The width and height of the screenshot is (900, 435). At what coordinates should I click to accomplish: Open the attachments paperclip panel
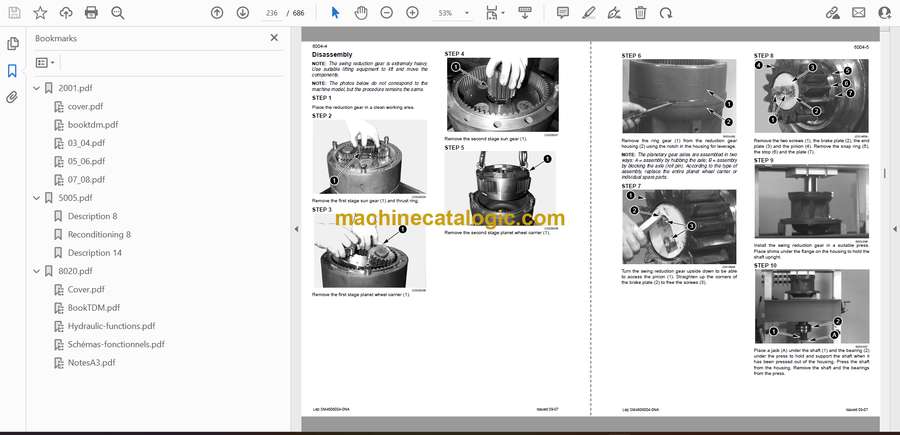coord(12,97)
